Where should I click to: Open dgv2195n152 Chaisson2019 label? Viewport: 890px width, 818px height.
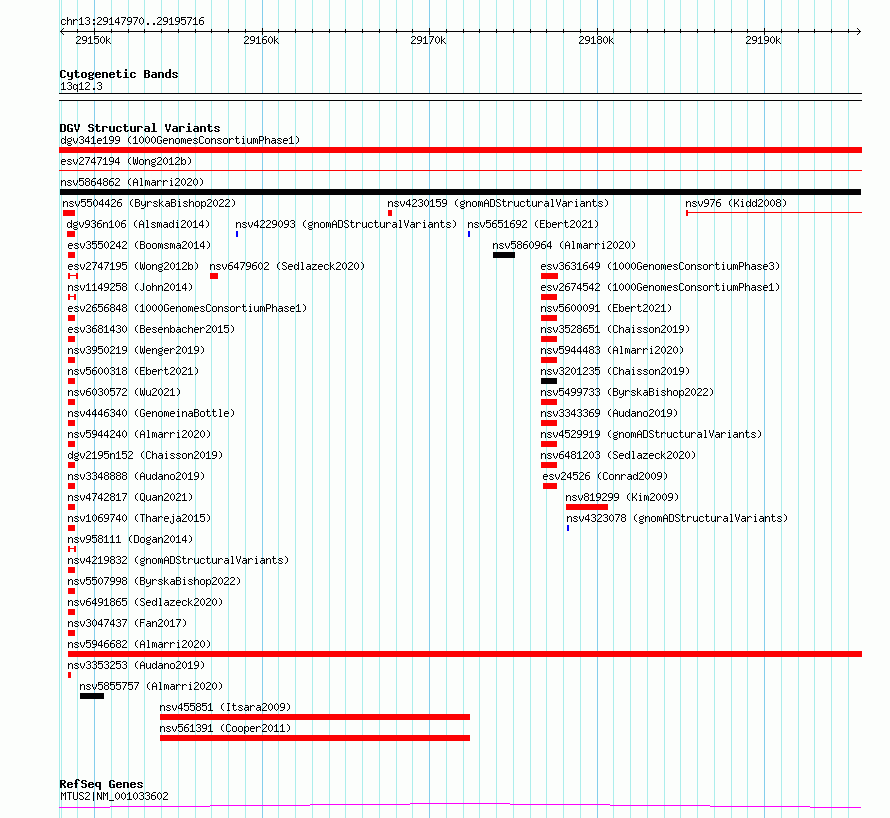(x=145, y=455)
